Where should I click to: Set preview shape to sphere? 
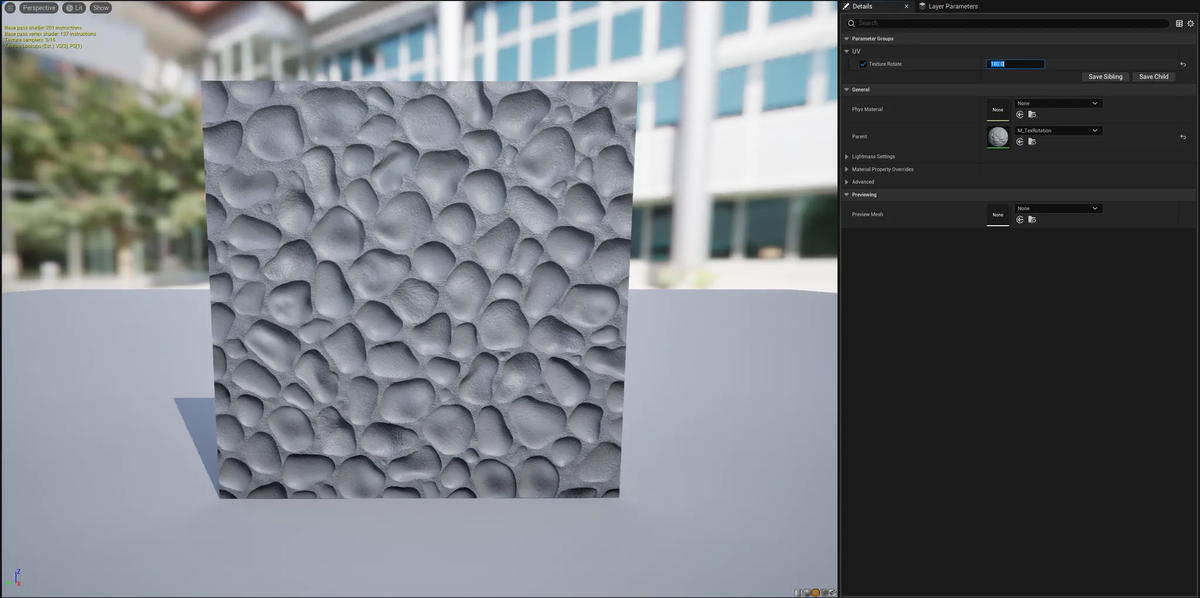(807, 592)
